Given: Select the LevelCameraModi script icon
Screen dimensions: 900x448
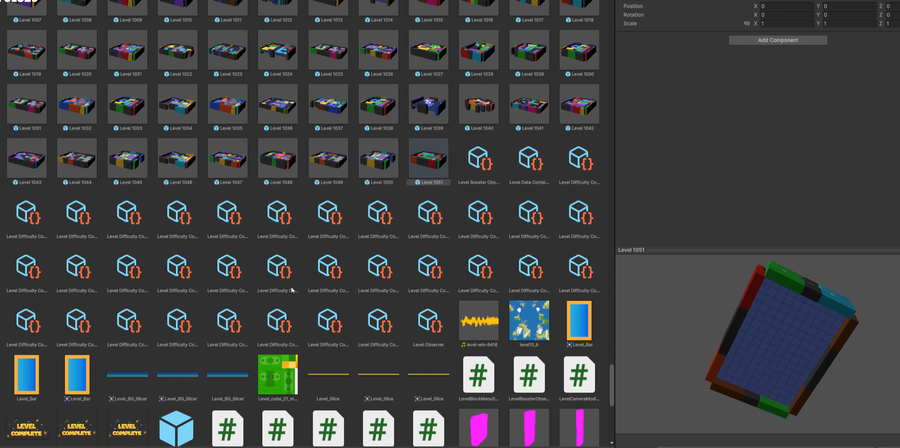Looking at the screenshot, I should pos(578,375).
